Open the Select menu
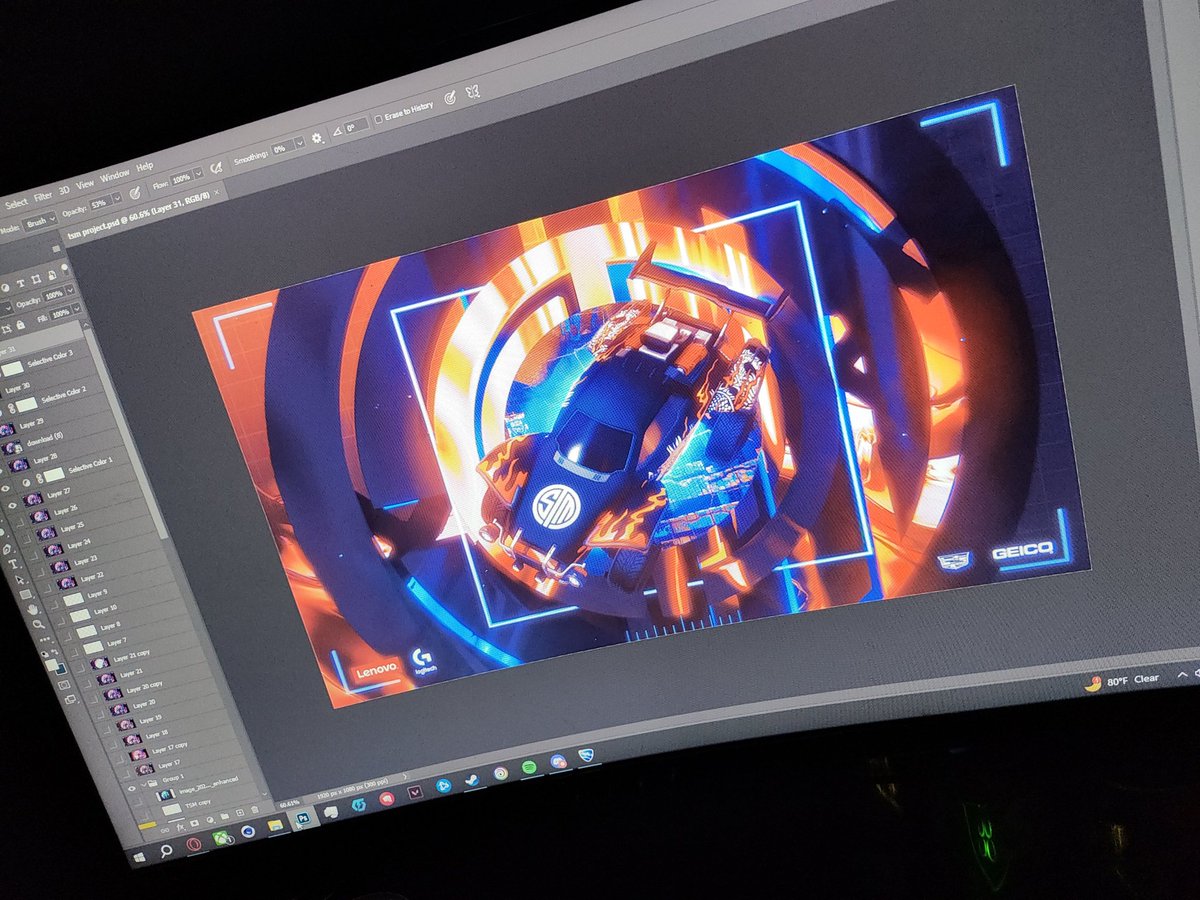Screen dimensions: 1200x900 pos(17,203)
